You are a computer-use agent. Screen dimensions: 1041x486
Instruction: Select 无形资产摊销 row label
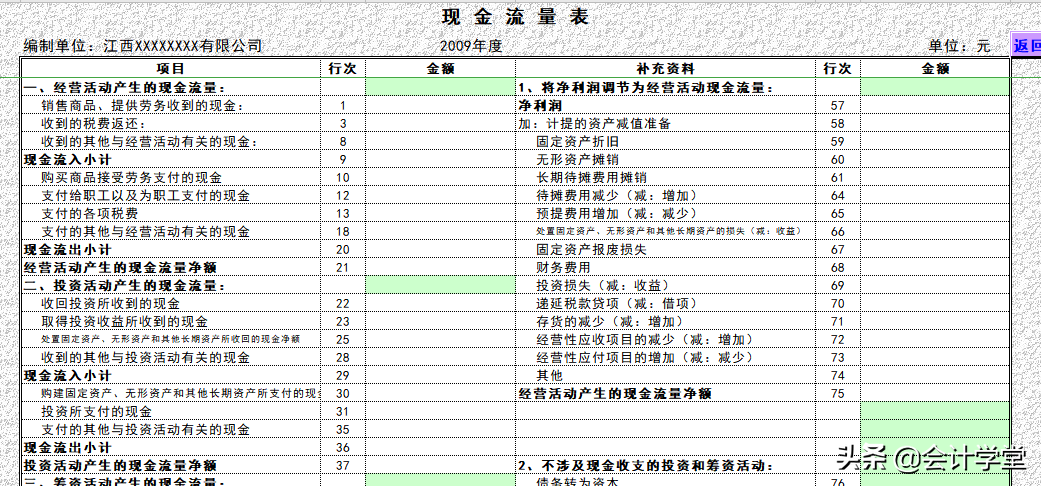click(578, 159)
